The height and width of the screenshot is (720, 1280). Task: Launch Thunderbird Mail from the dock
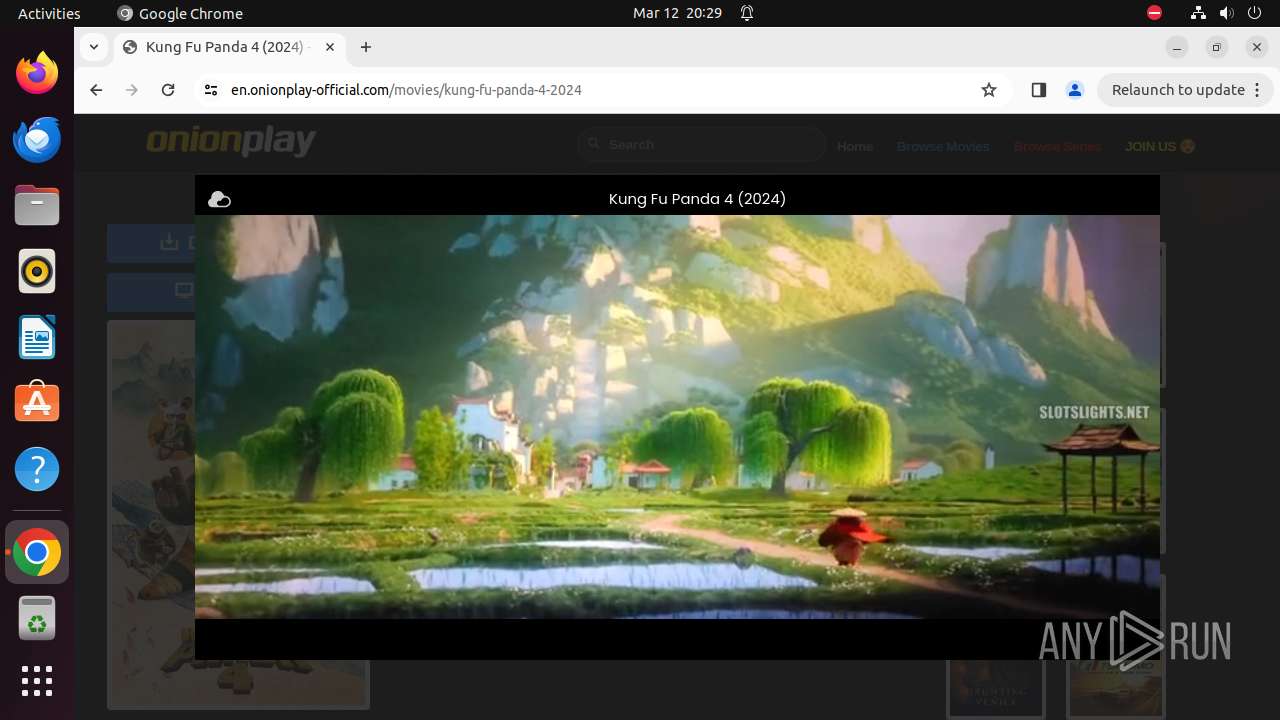[x=37, y=139]
